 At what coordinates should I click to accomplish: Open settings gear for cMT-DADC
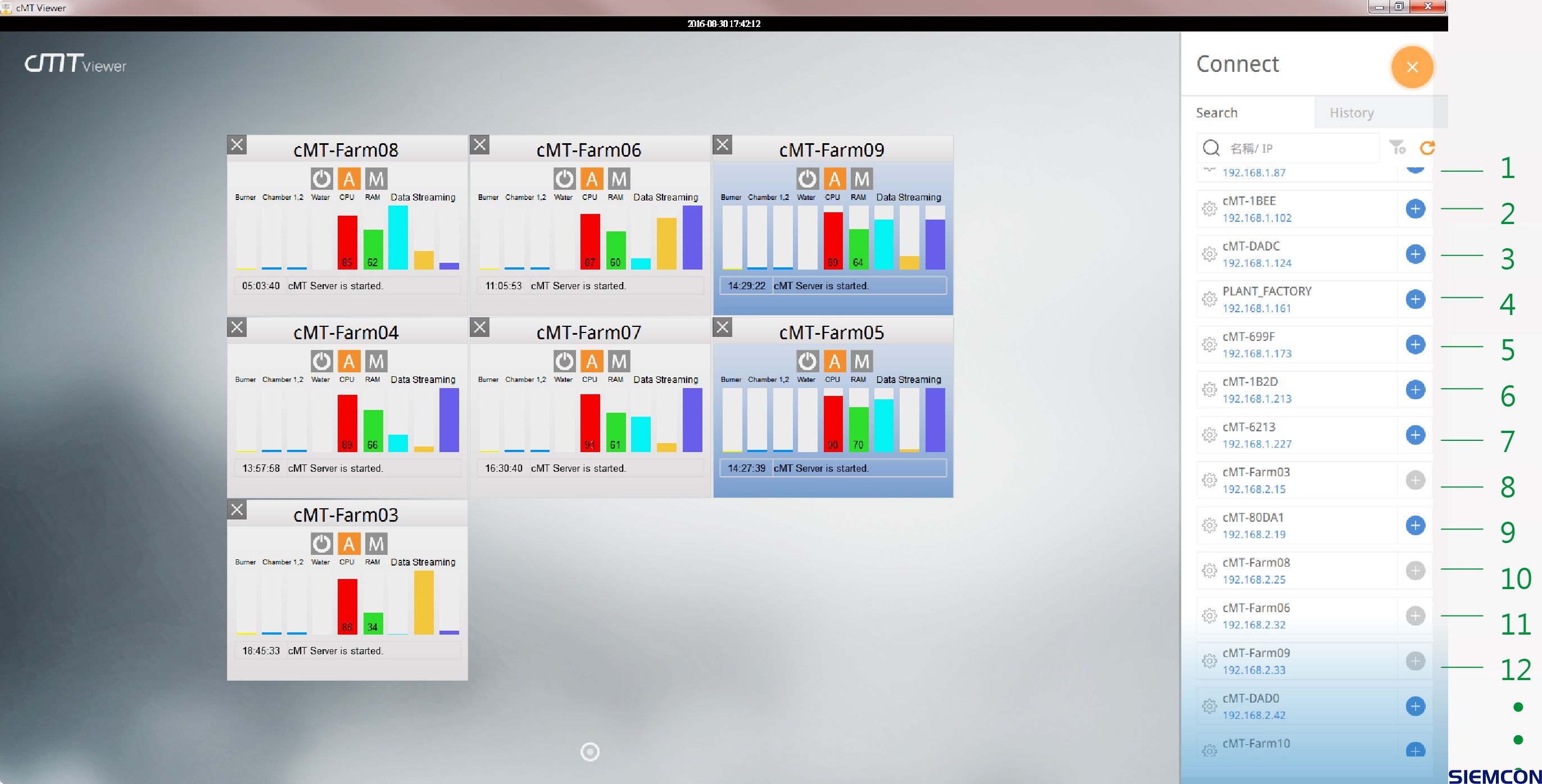[1209, 254]
